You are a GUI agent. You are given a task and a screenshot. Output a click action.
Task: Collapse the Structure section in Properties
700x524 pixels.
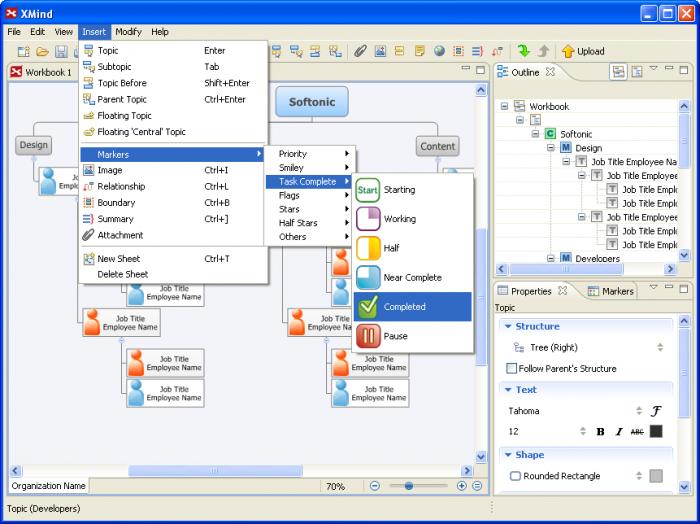pyautogui.click(x=508, y=326)
